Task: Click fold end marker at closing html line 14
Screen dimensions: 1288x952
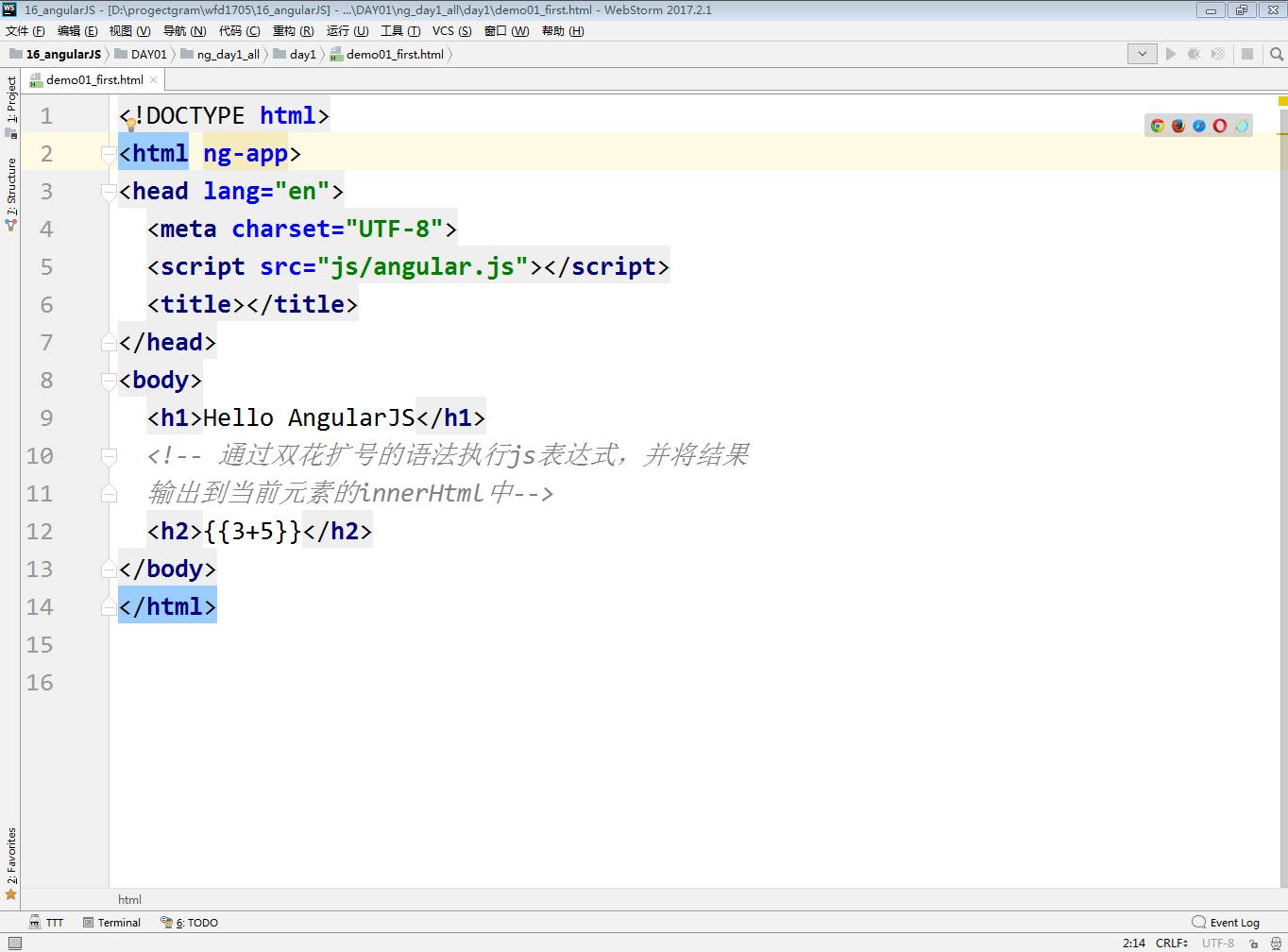Action: (109, 607)
